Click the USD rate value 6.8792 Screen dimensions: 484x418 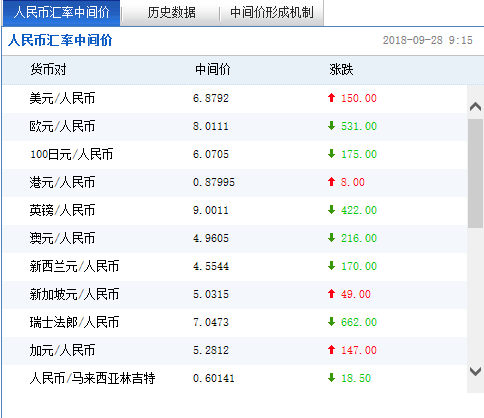click(211, 98)
